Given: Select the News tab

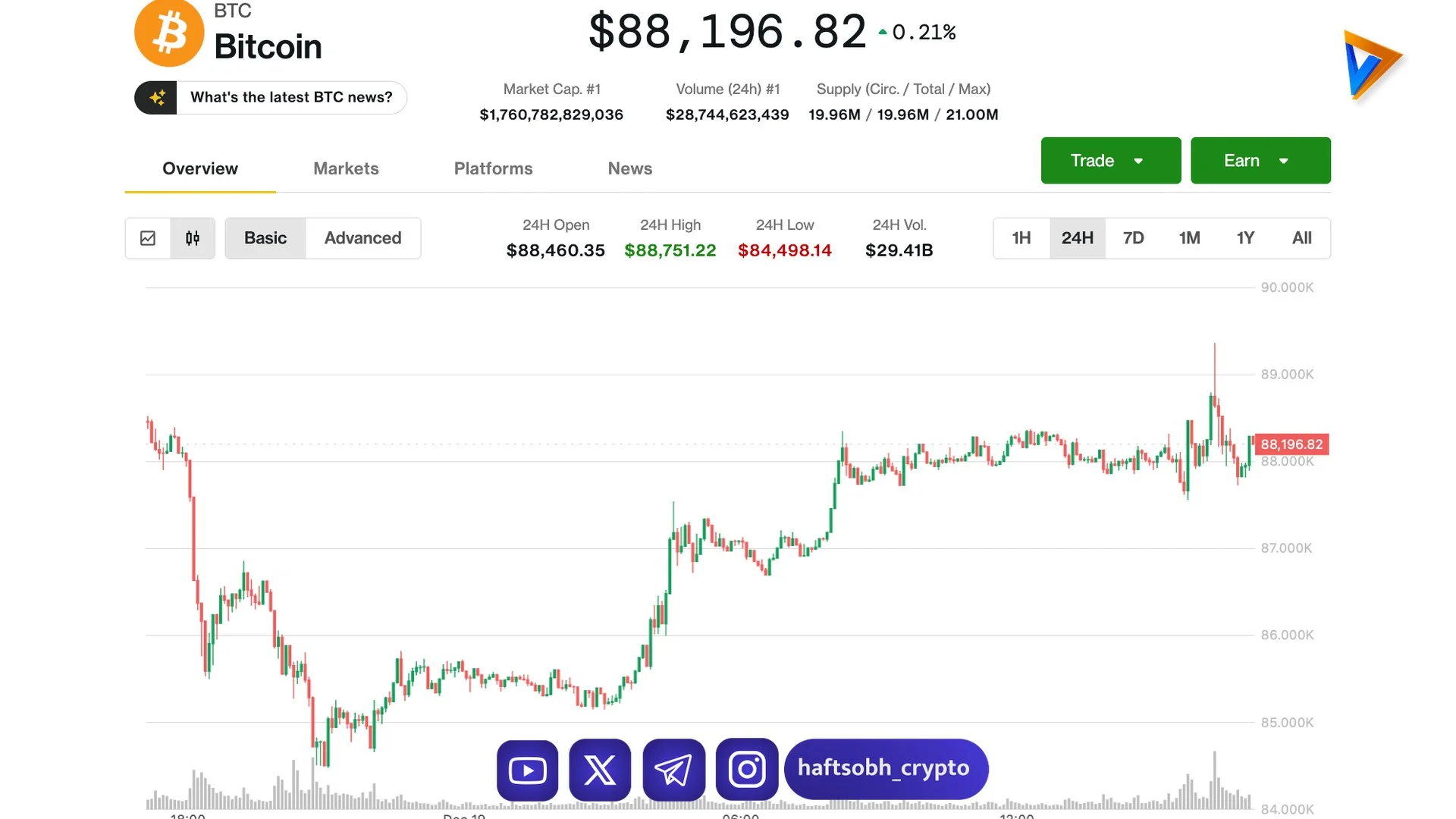Looking at the screenshot, I should click(x=629, y=168).
